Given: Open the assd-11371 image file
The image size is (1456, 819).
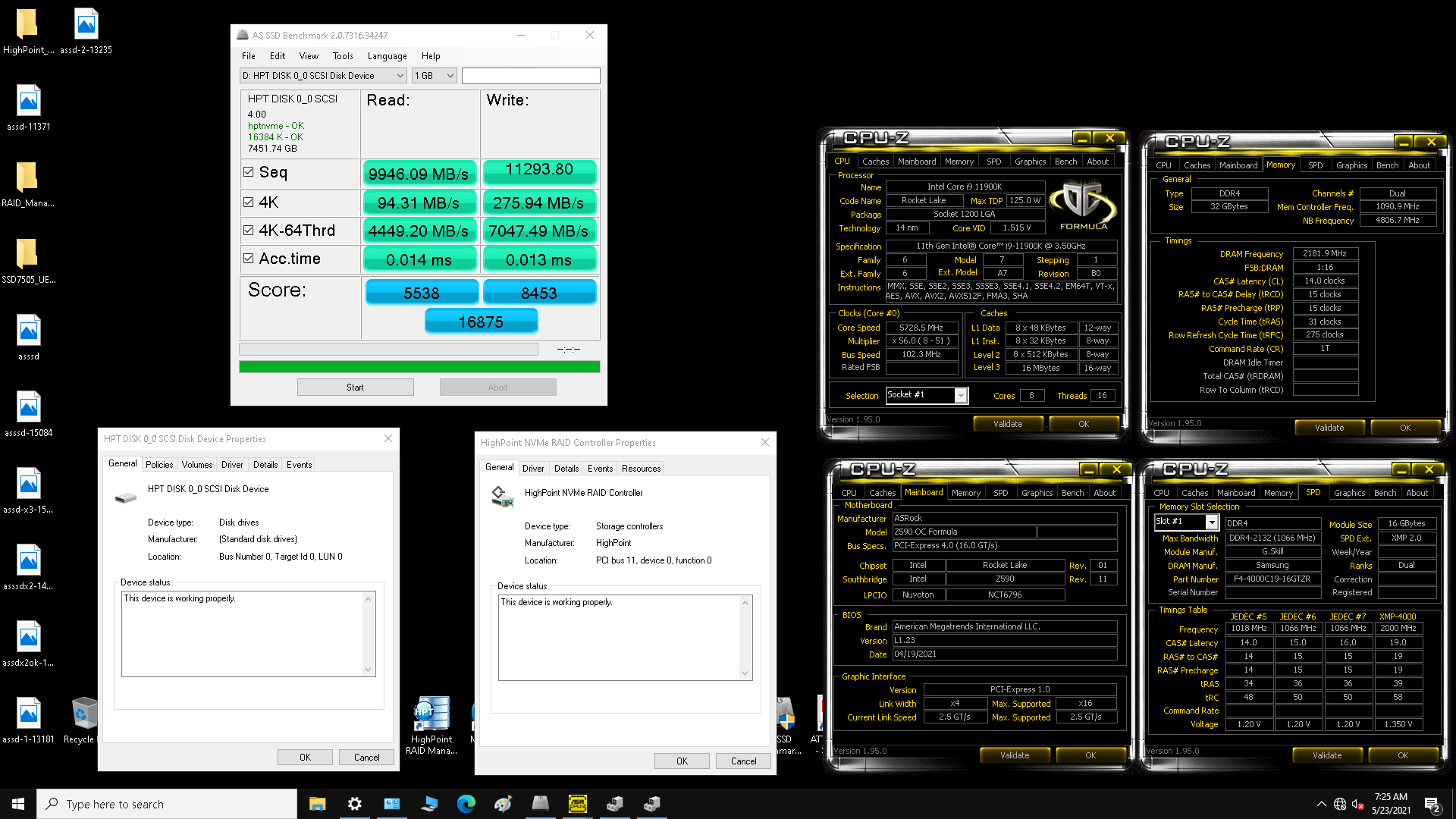Looking at the screenshot, I should (28, 108).
